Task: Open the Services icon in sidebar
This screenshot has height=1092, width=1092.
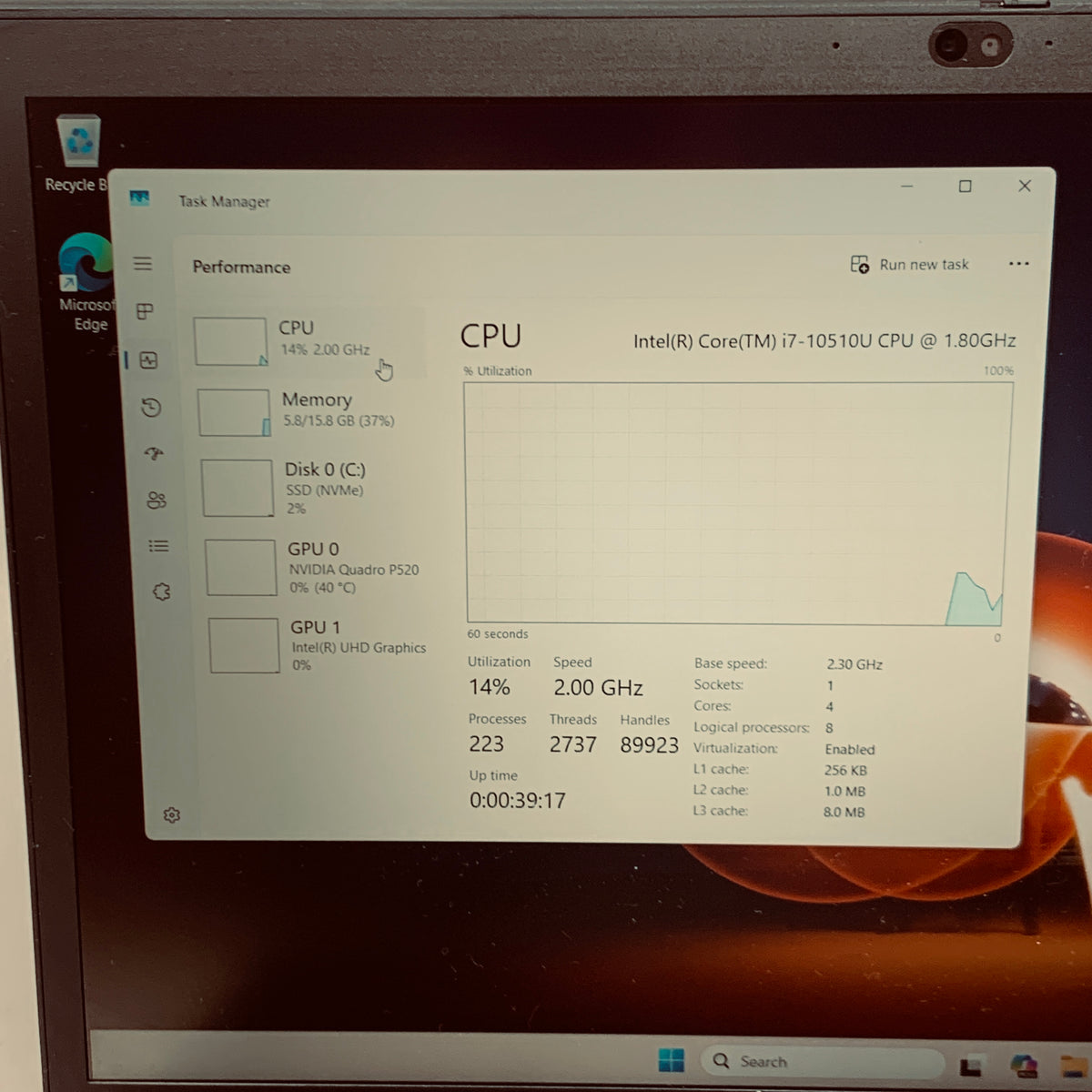Action: click(162, 592)
